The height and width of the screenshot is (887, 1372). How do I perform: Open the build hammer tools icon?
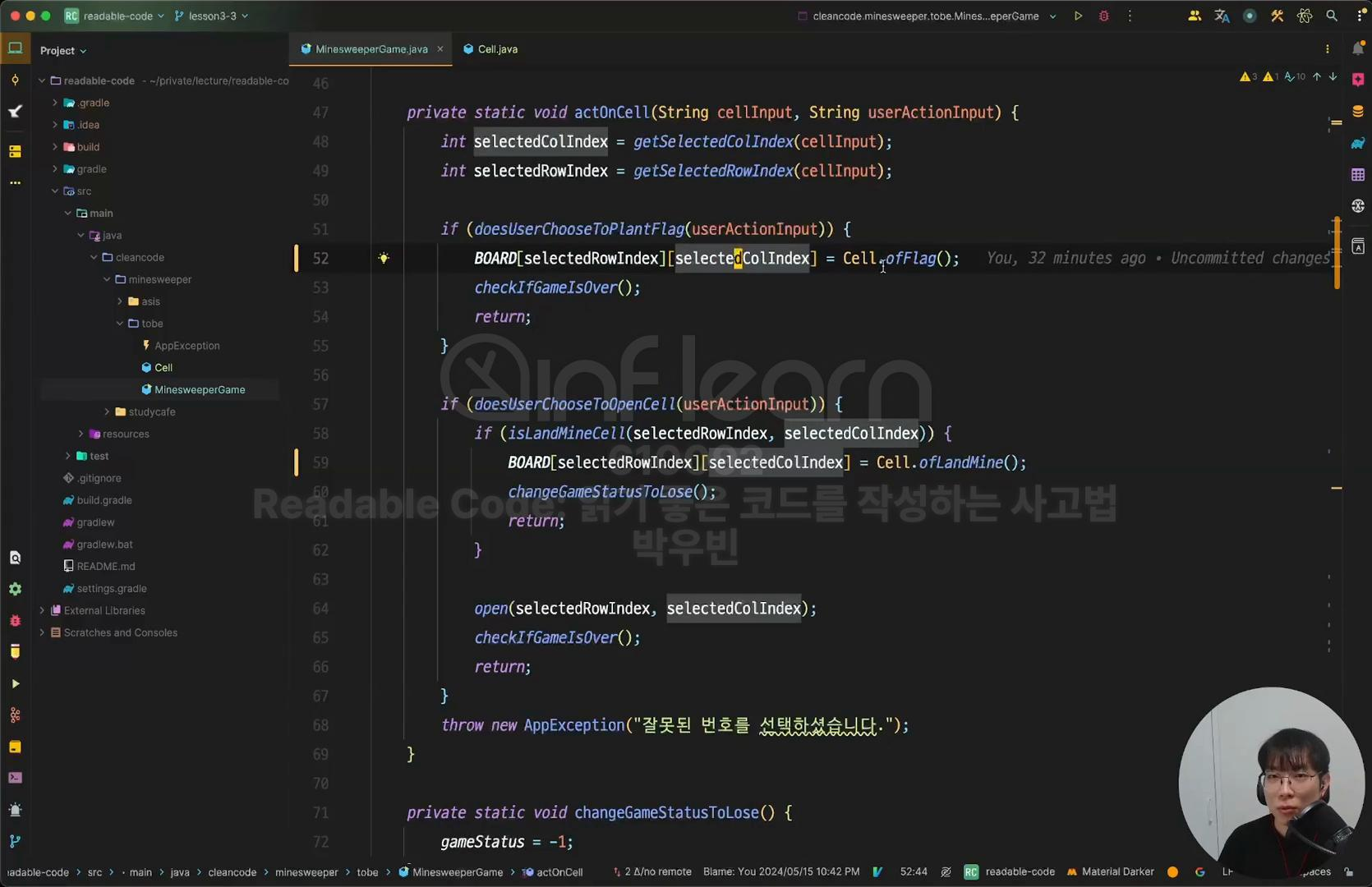pyautogui.click(x=1277, y=16)
